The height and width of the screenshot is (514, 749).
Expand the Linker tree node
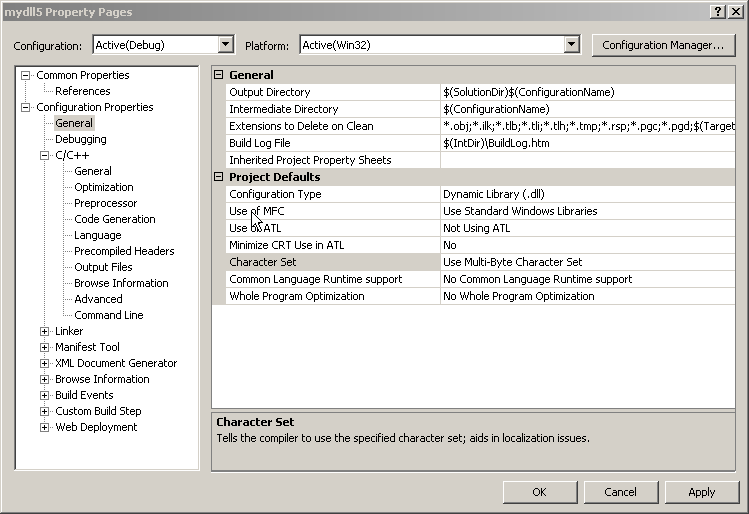coord(44,332)
